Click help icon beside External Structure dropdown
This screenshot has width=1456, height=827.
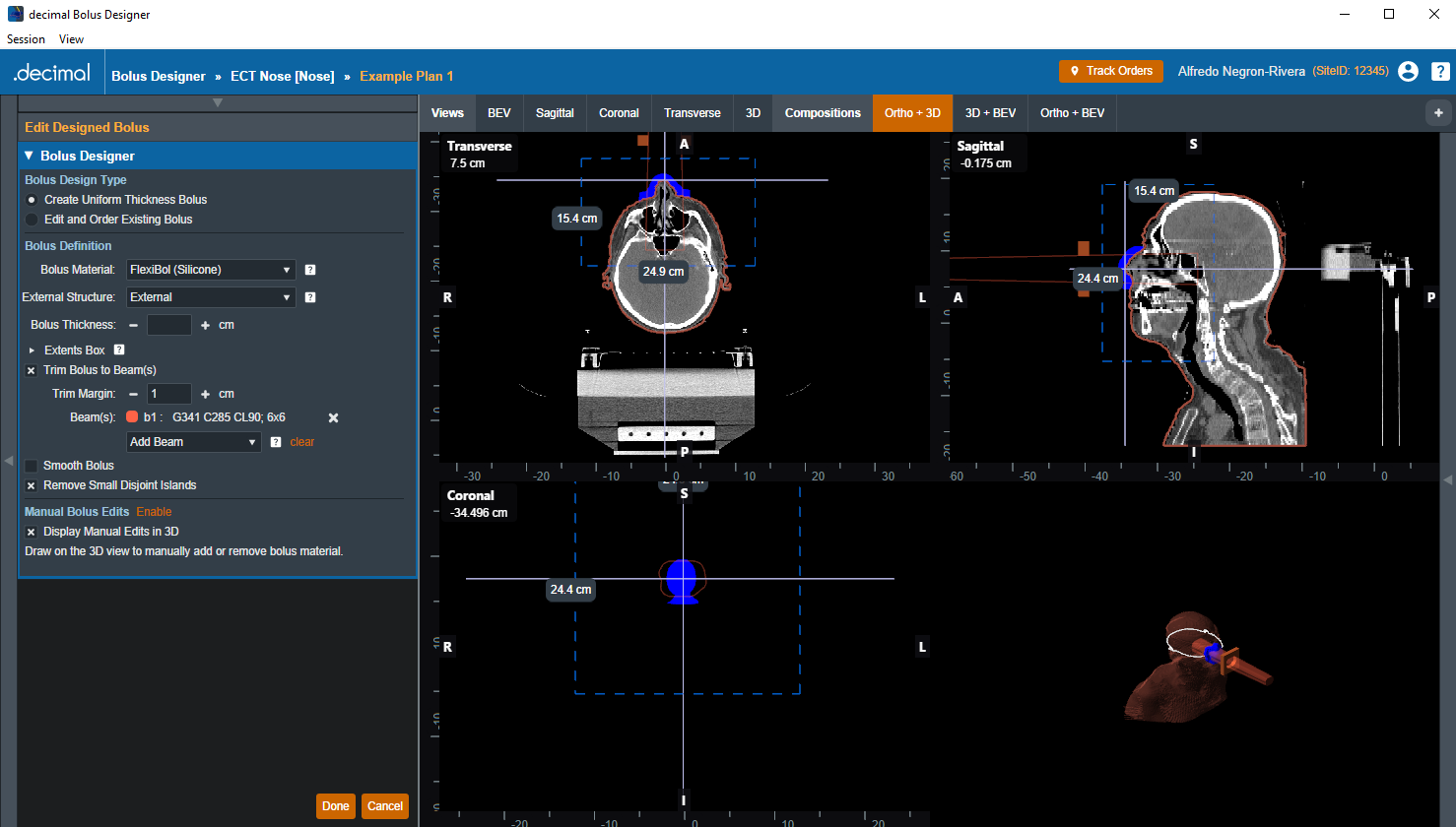coord(310,297)
